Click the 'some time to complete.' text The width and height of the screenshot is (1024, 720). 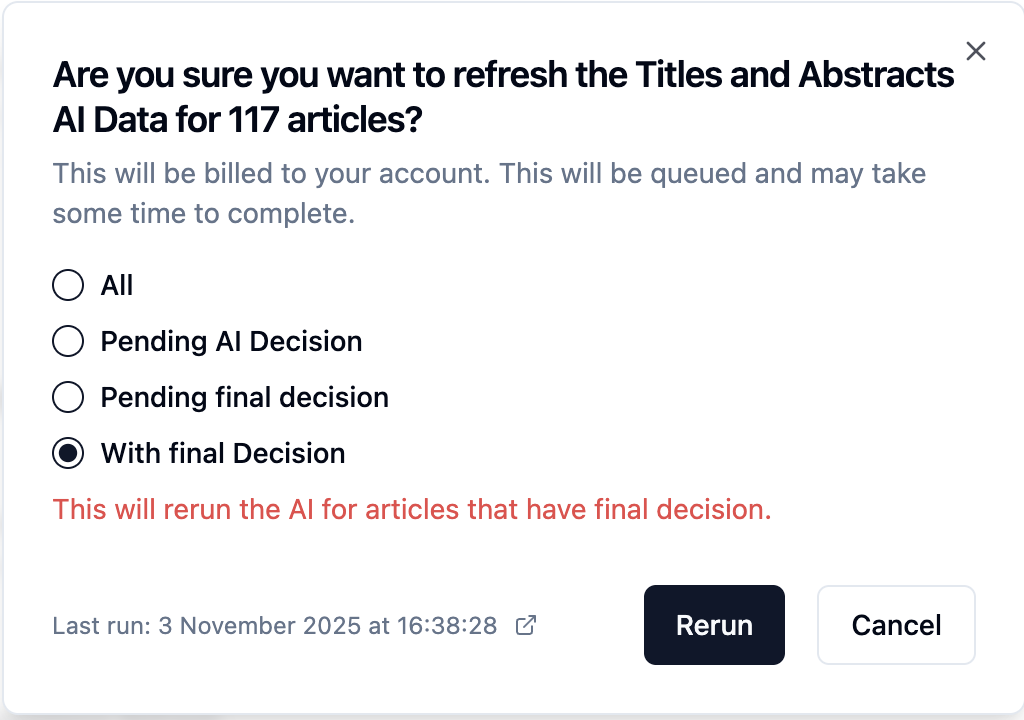click(x=204, y=214)
